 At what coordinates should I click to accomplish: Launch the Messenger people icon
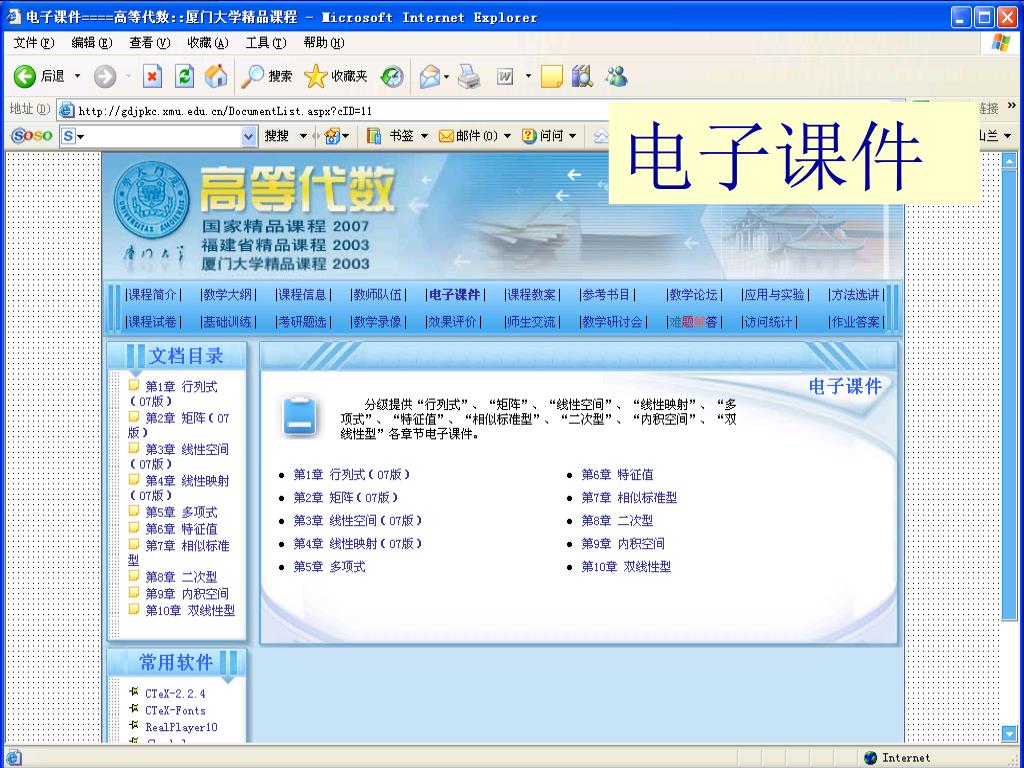pos(616,76)
